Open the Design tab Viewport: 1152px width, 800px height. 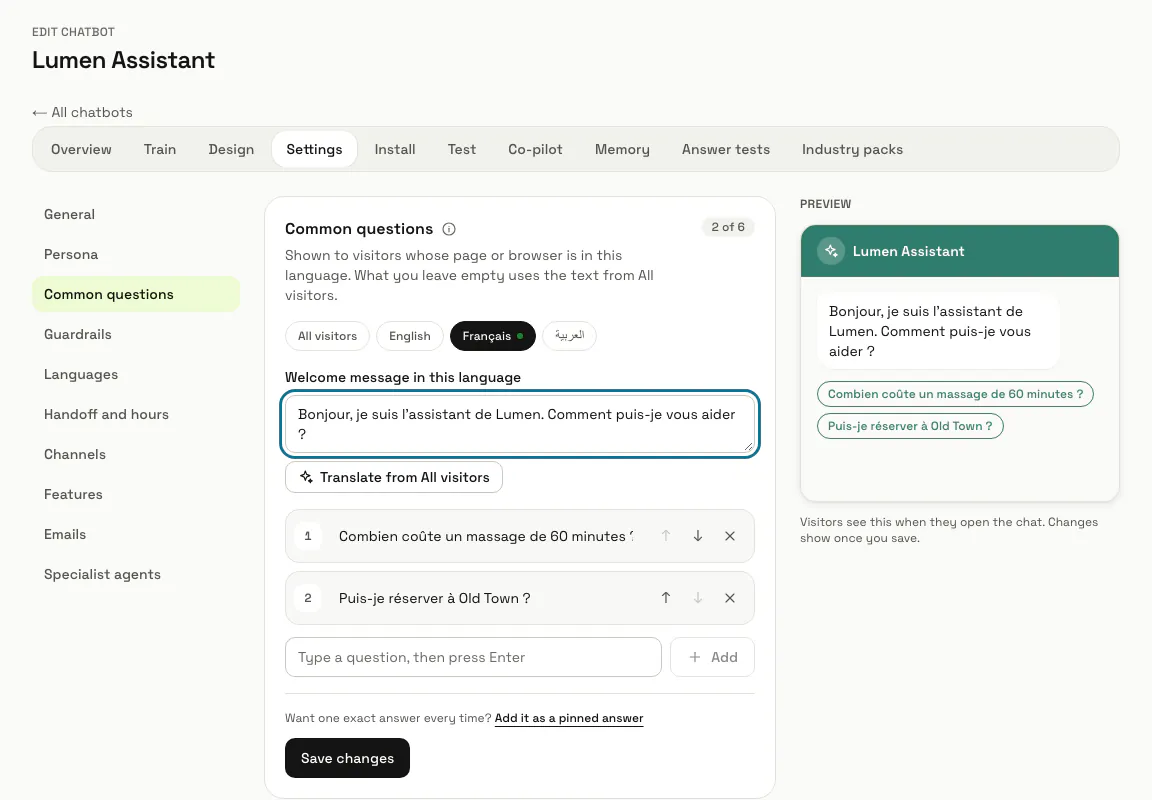click(x=231, y=149)
